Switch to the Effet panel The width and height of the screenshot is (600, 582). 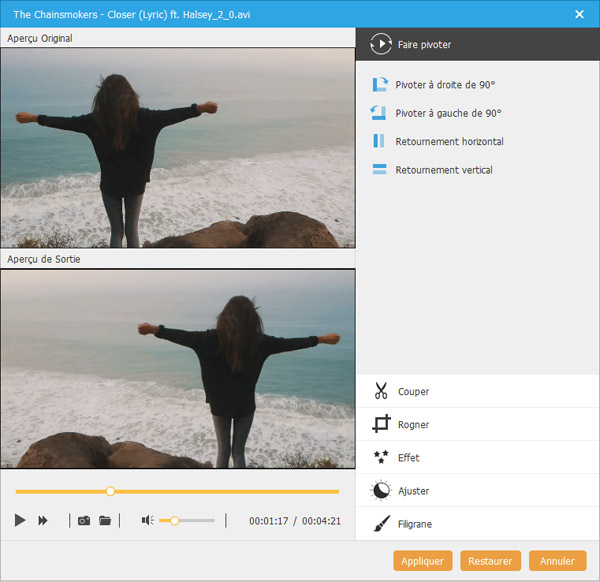408,457
